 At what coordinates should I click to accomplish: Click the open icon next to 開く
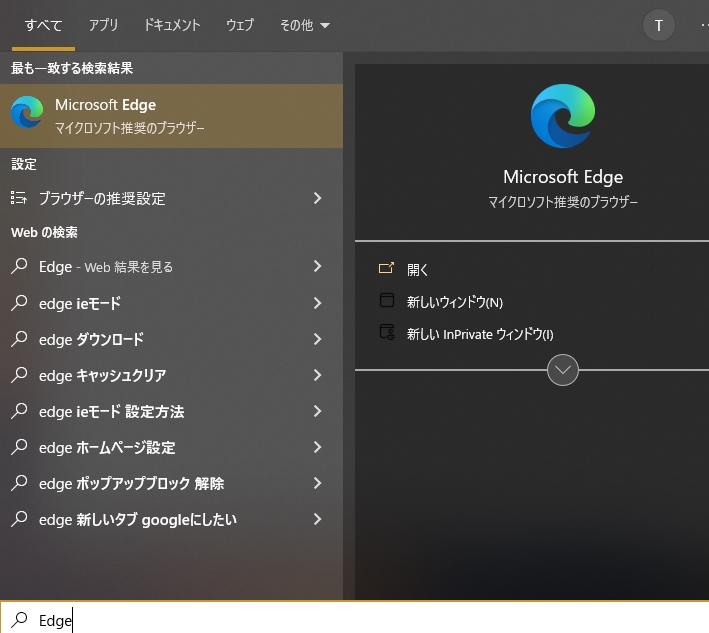tap(386, 268)
